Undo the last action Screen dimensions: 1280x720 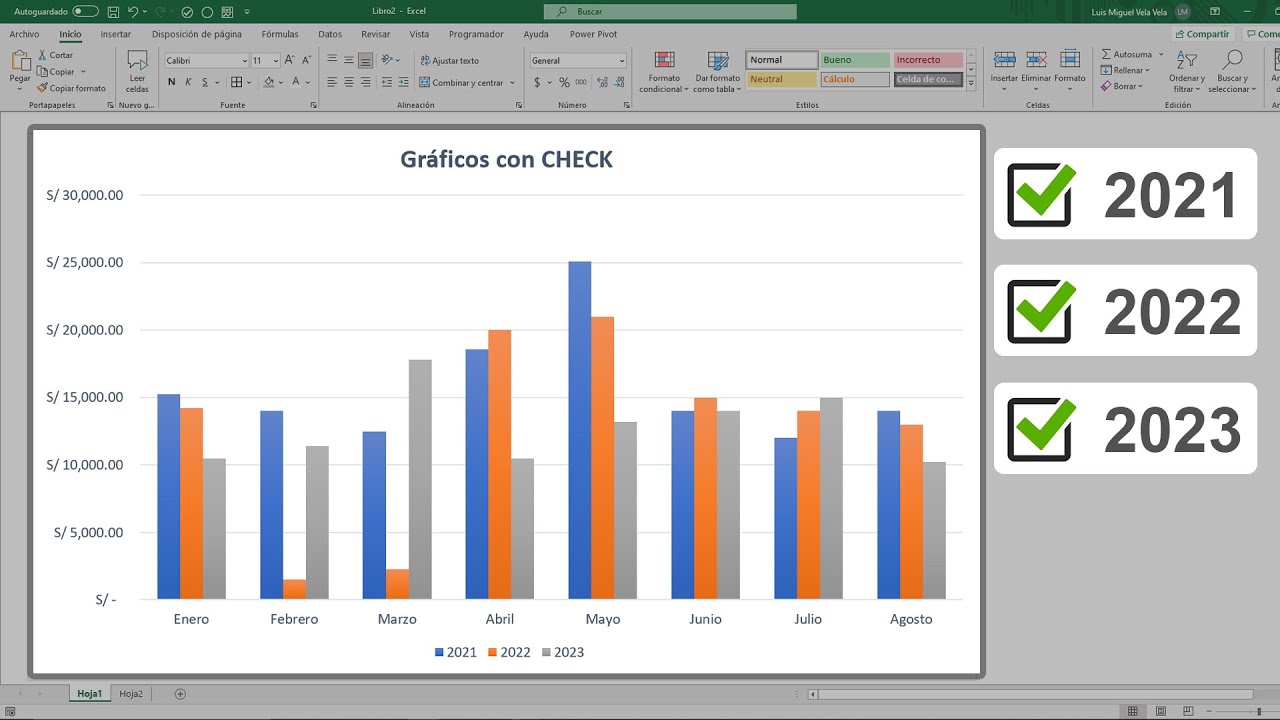(134, 12)
